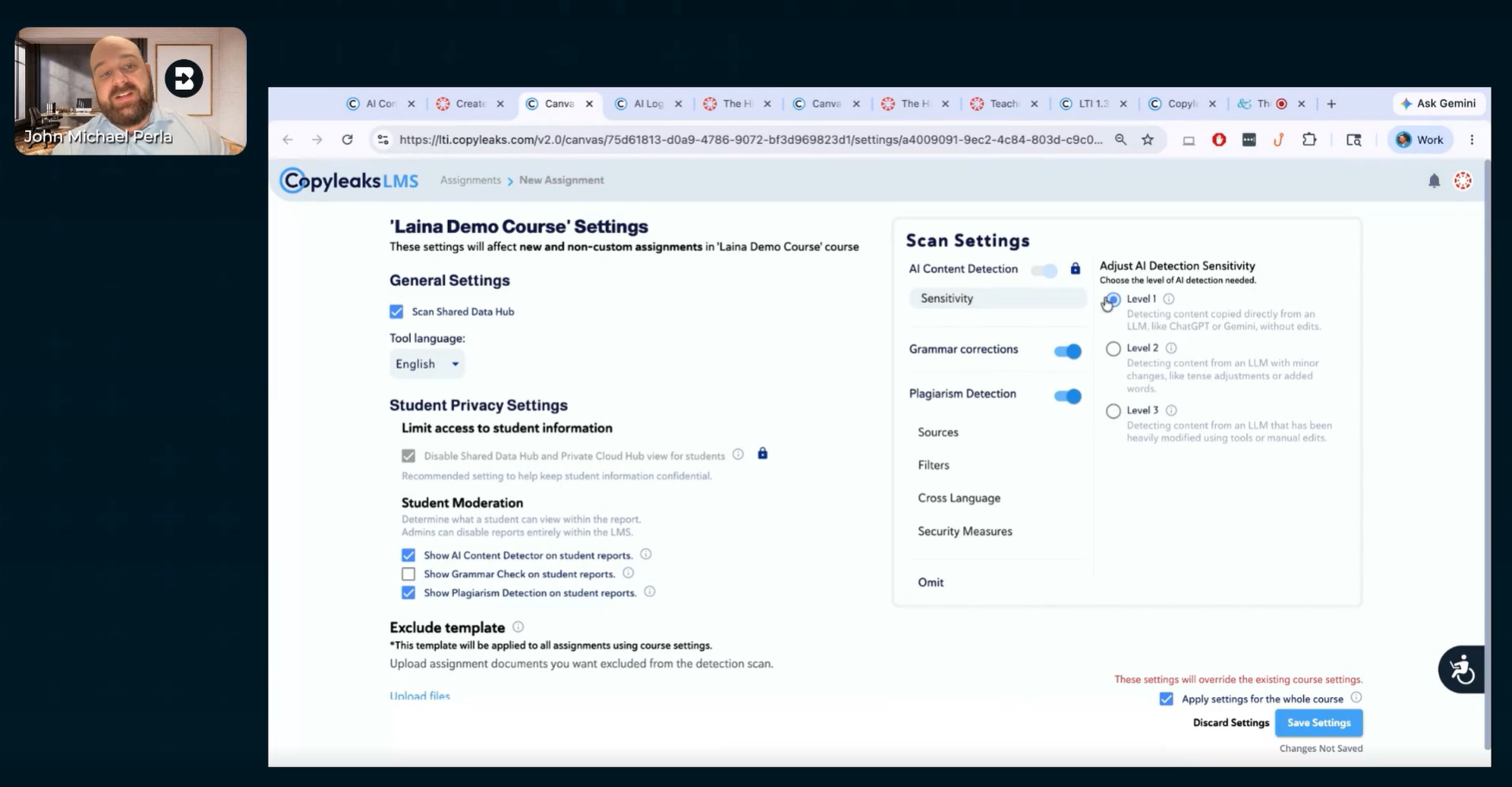The width and height of the screenshot is (1512, 787).
Task: Reload the Copyleaks settings page
Action: click(347, 140)
